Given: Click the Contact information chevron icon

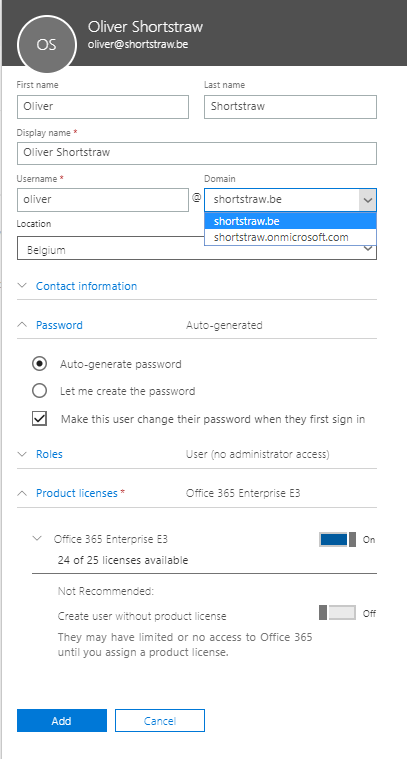Looking at the screenshot, I should coord(22,286).
